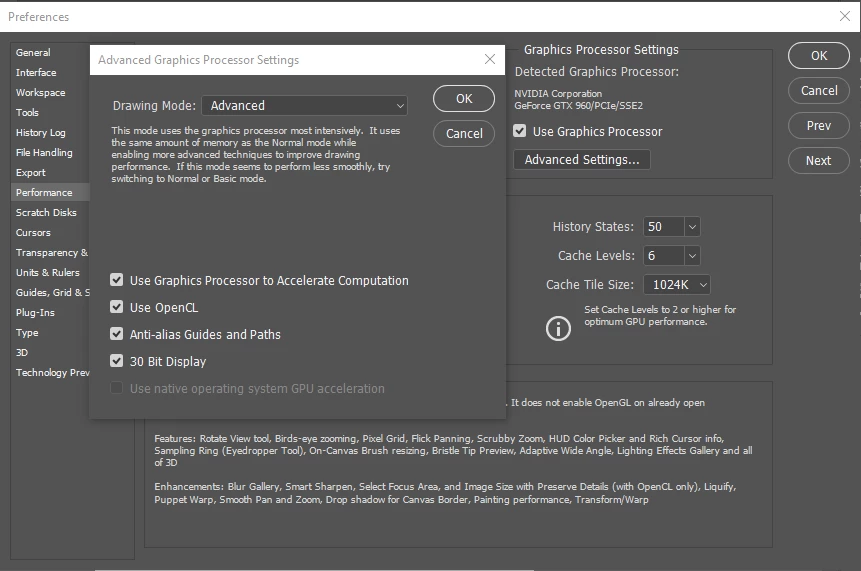The image size is (861, 571).
Task: Switch to Workspace preferences
Action: pyautogui.click(x=41, y=93)
